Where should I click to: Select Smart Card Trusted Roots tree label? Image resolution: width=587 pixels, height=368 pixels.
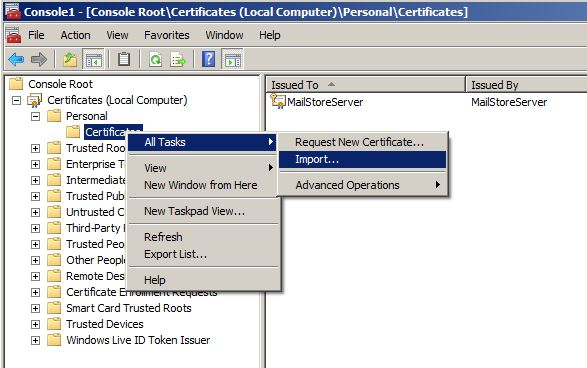point(129,308)
